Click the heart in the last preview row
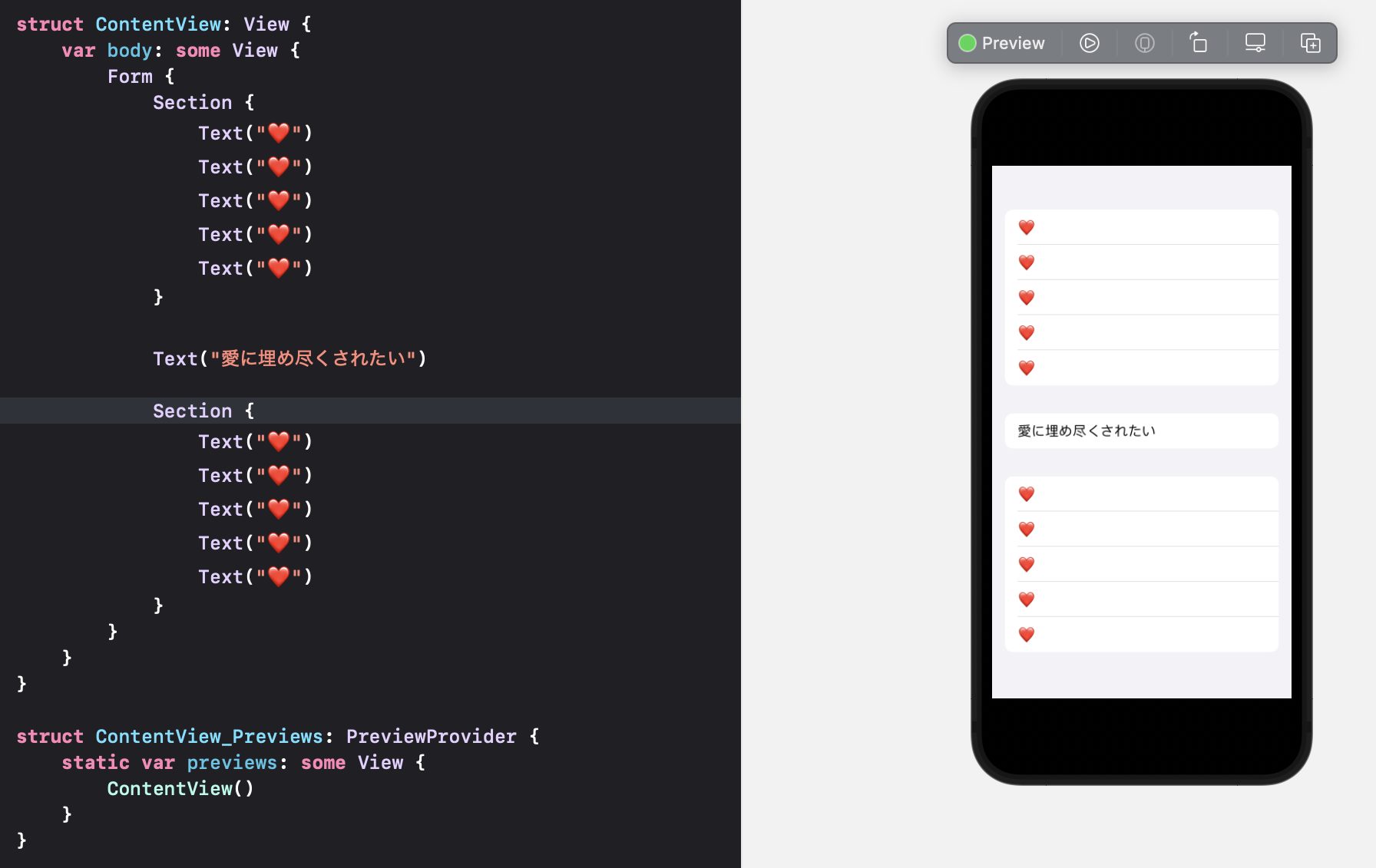This screenshot has height=868, width=1376. [x=1026, y=634]
